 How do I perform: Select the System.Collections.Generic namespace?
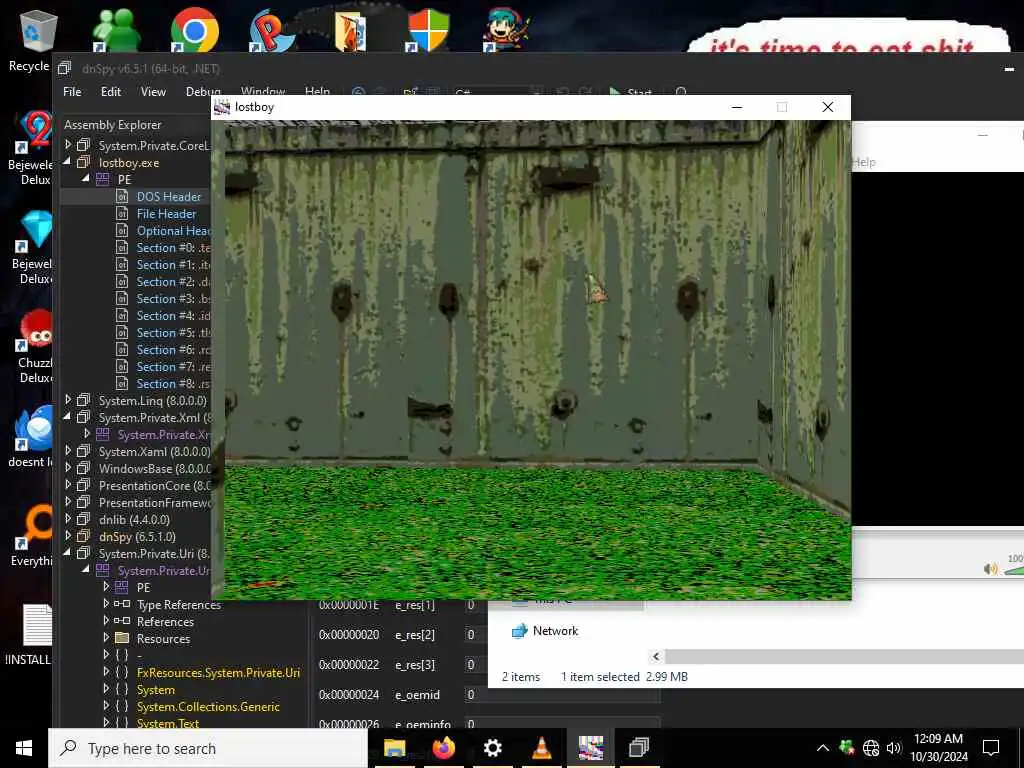pos(208,707)
